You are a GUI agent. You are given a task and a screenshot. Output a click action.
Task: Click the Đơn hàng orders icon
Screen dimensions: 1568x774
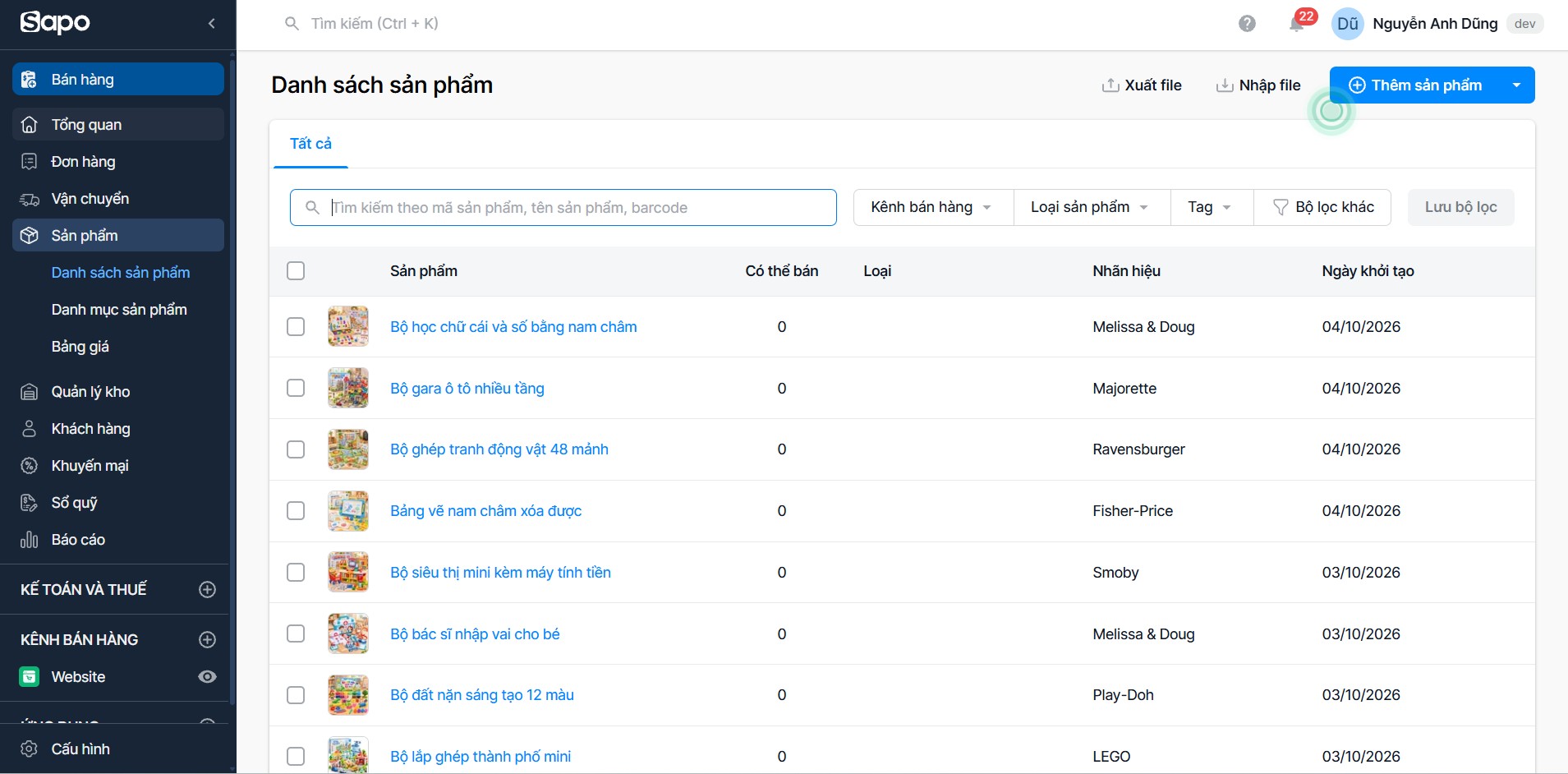30,162
